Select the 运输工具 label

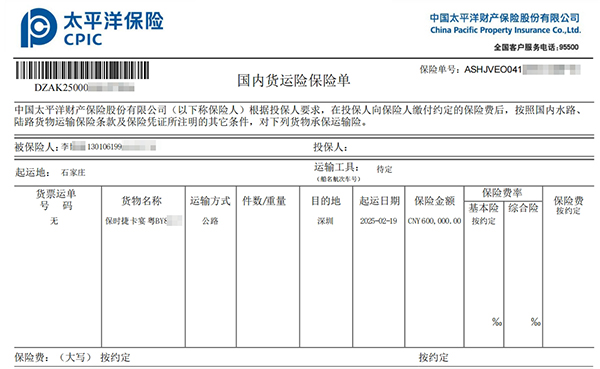pos(337,167)
